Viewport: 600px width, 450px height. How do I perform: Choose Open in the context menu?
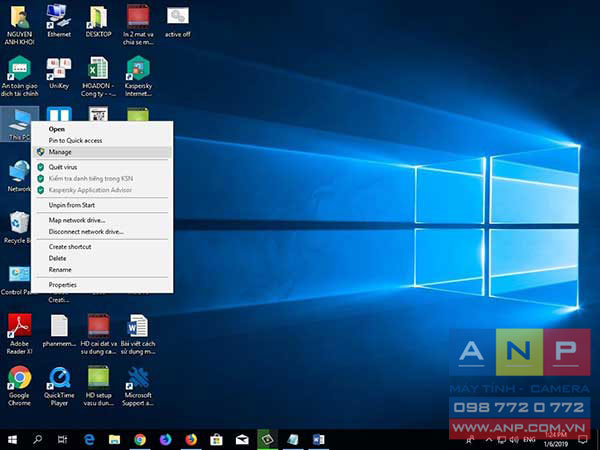102,129
